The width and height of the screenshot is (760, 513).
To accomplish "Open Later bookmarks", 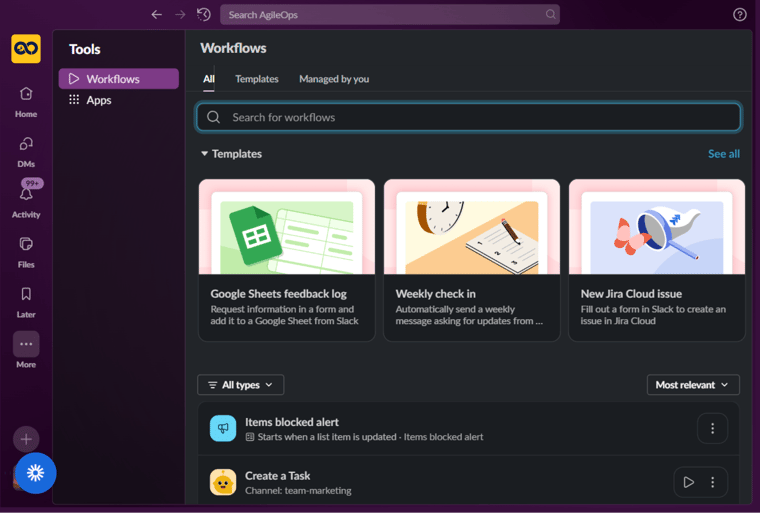I will (x=26, y=302).
